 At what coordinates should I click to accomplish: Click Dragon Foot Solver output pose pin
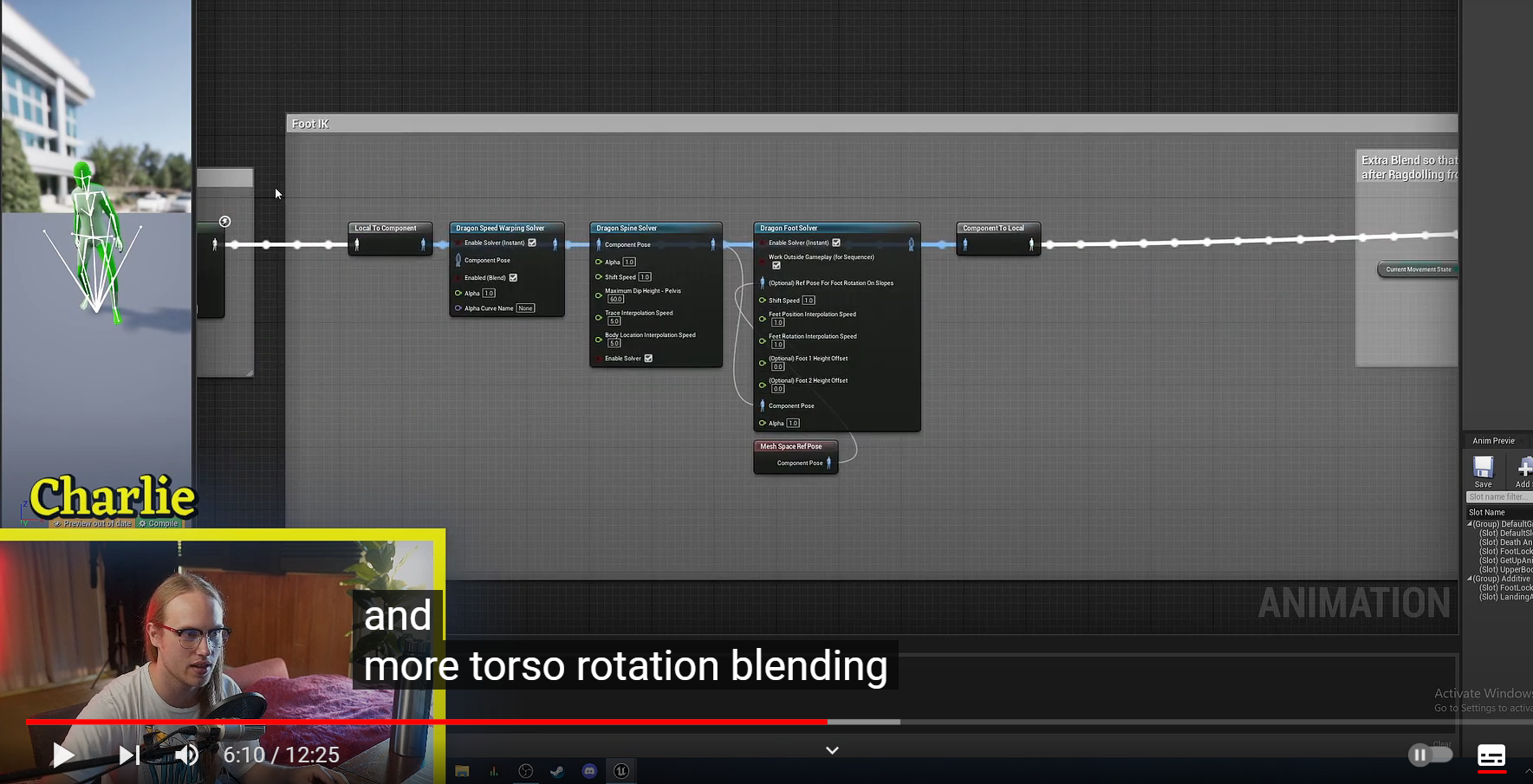pyautogui.click(x=911, y=244)
